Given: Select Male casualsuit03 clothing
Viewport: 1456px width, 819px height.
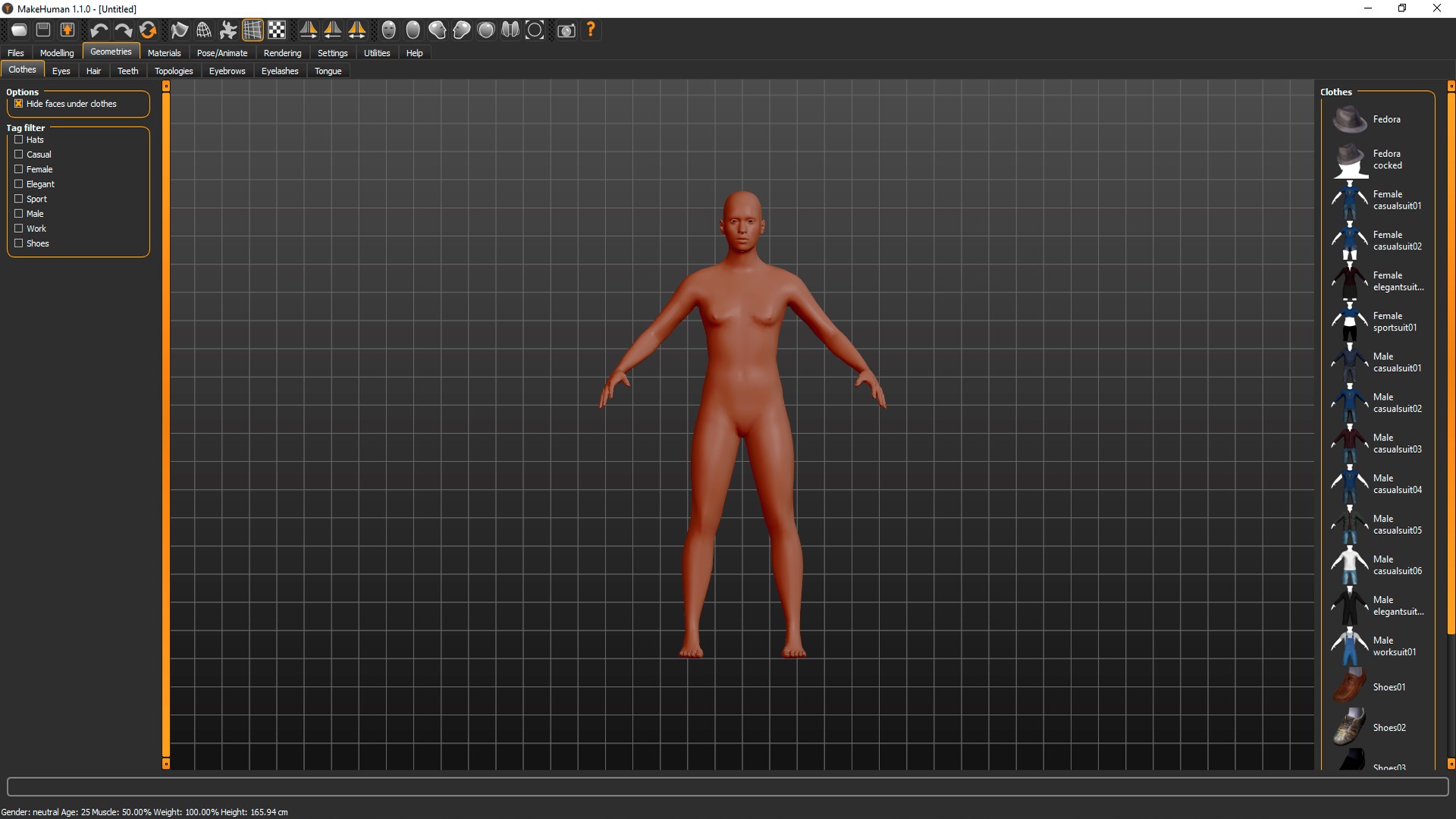Looking at the screenshot, I should [x=1379, y=444].
